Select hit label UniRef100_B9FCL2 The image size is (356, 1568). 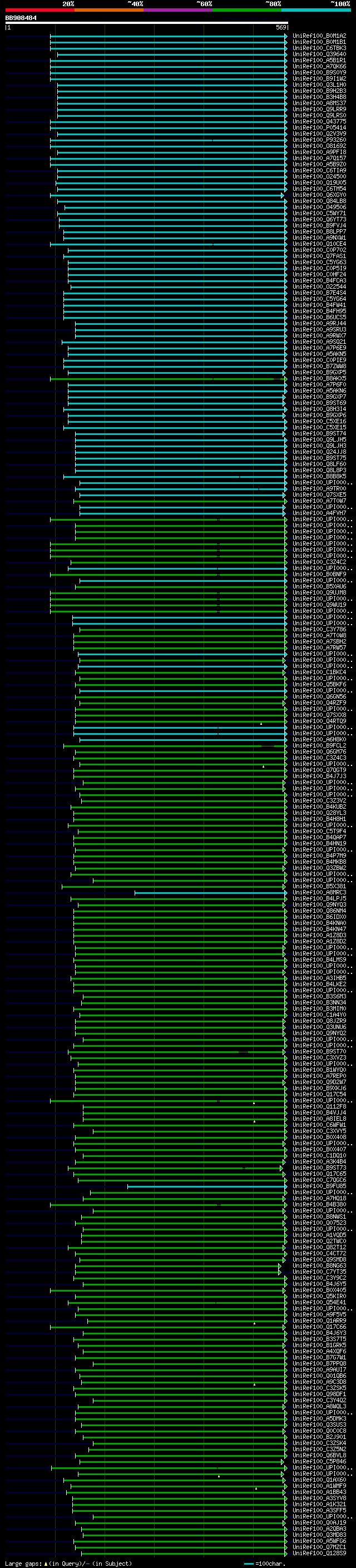(319, 746)
